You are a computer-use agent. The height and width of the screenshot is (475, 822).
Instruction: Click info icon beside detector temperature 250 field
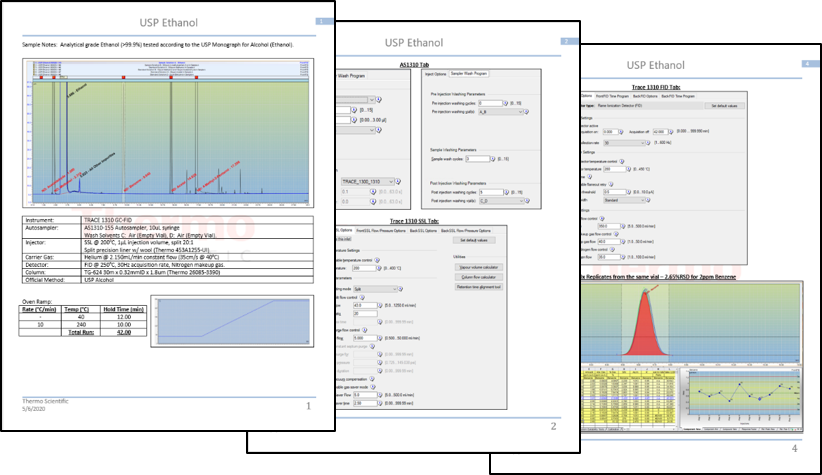click(x=628, y=169)
